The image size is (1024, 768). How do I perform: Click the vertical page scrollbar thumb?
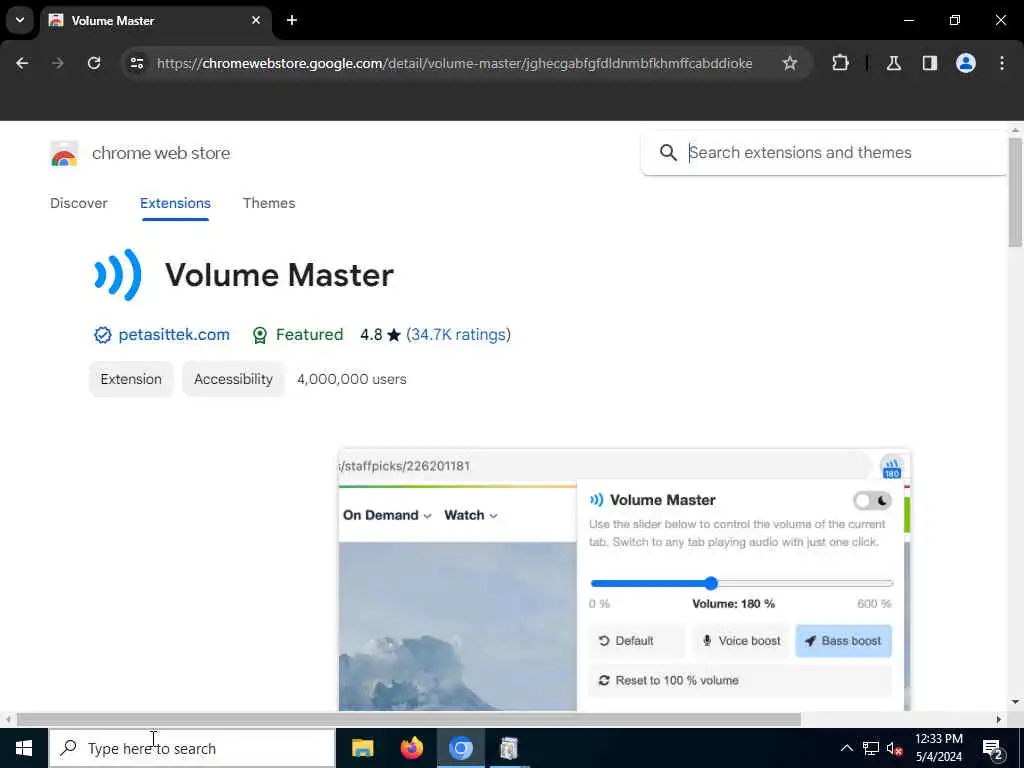tap(1014, 191)
